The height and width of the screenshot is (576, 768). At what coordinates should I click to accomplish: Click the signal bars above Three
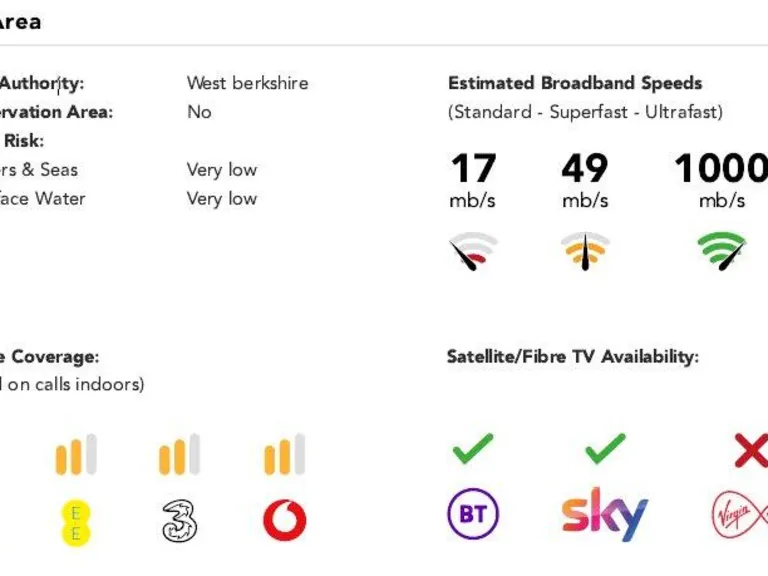point(179,455)
